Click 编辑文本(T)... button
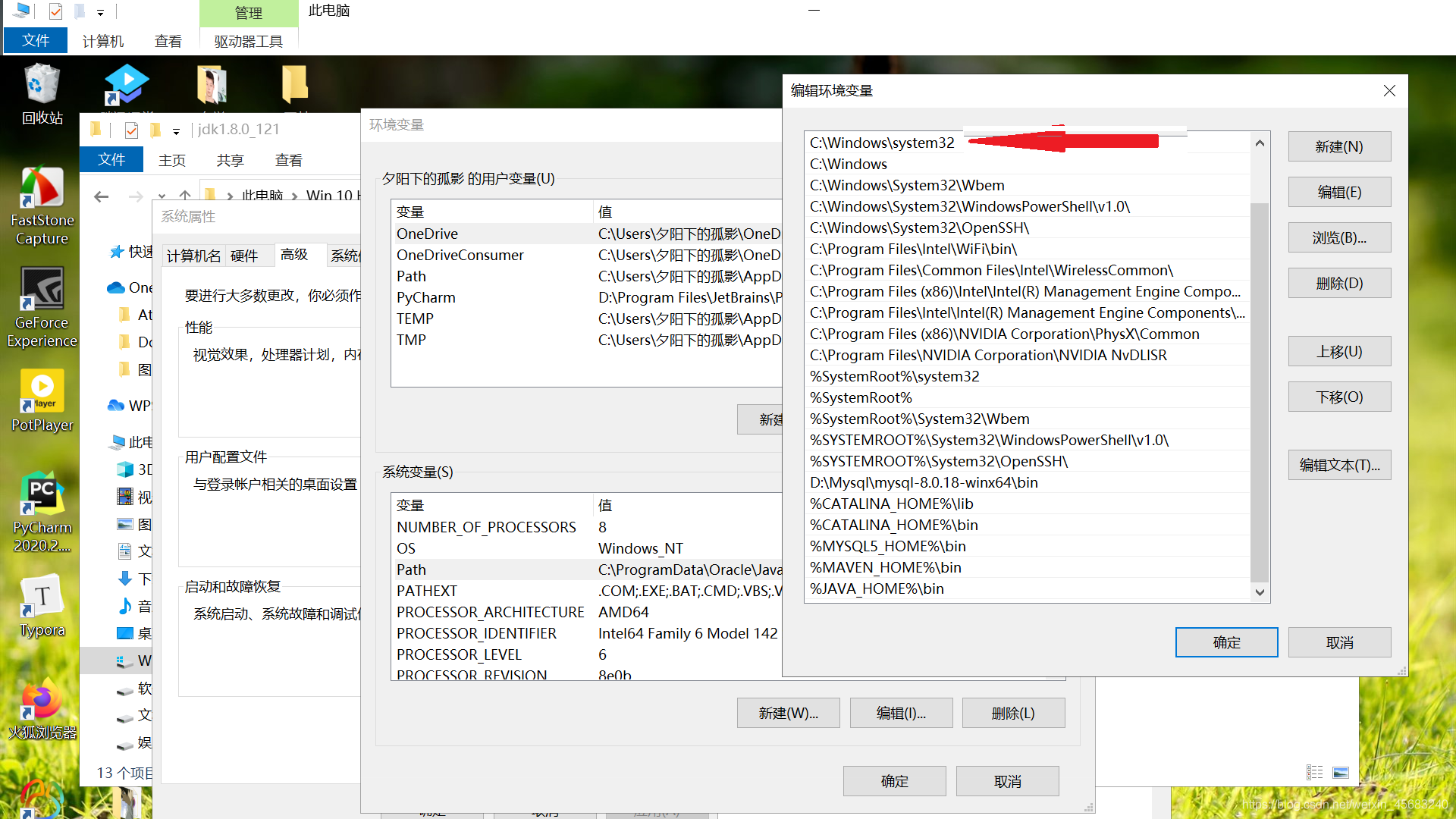1456x819 pixels. tap(1338, 465)
